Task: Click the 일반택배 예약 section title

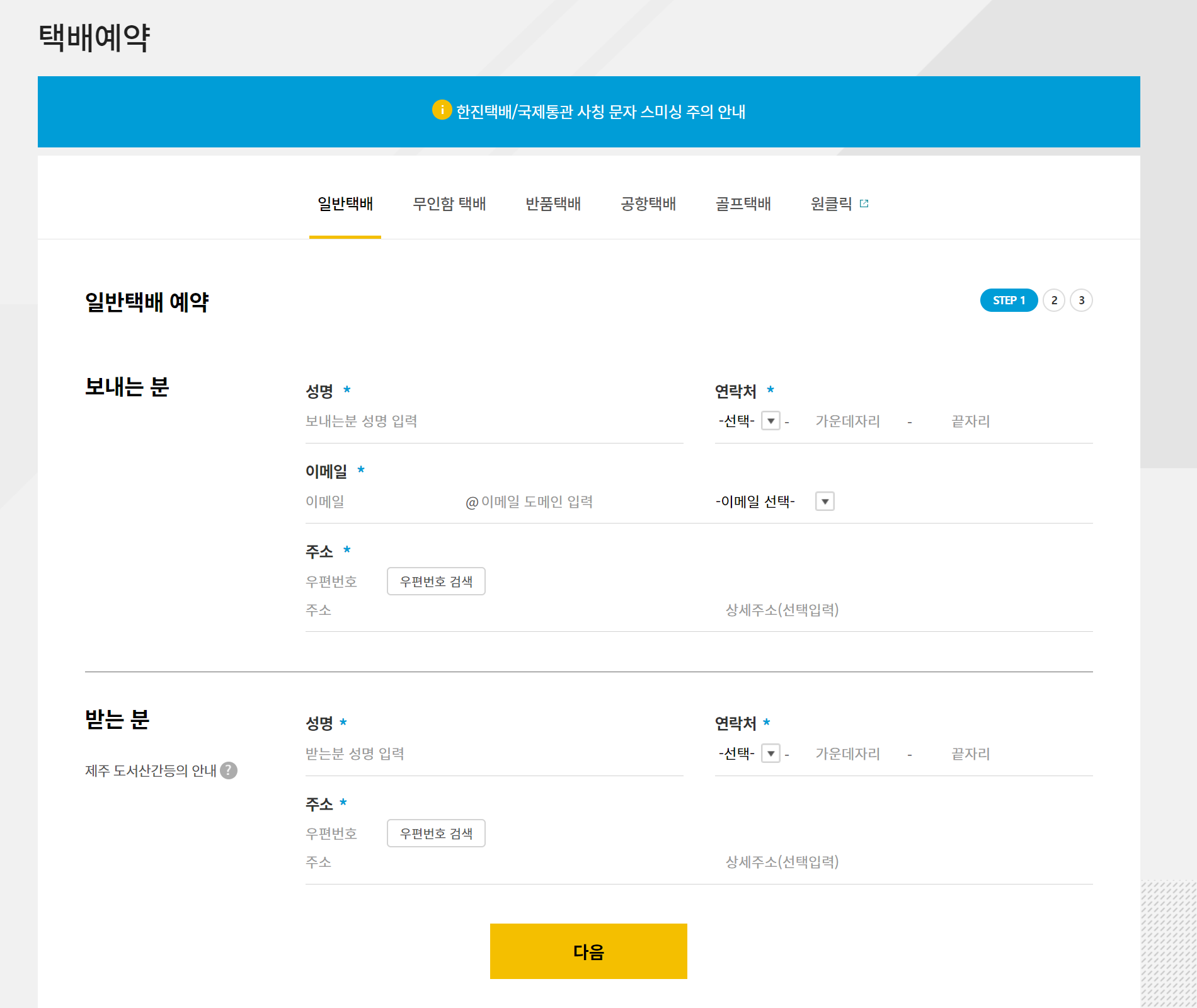Action: coord(147,302)
